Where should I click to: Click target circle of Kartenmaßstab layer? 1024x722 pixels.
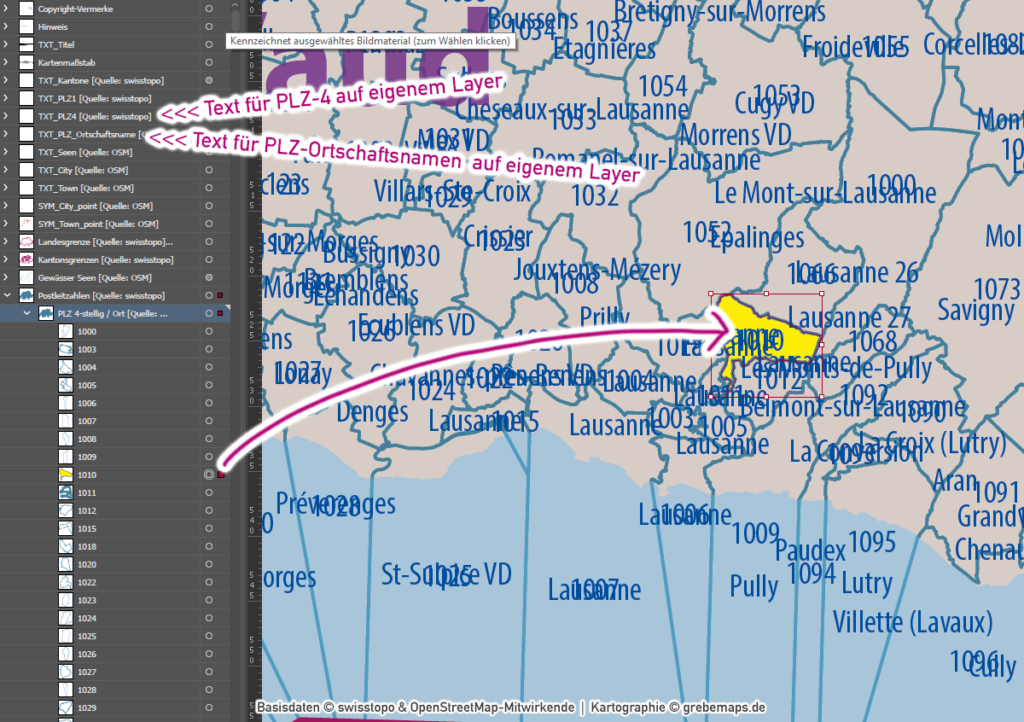pyautogui.click(x=209, y=62)
